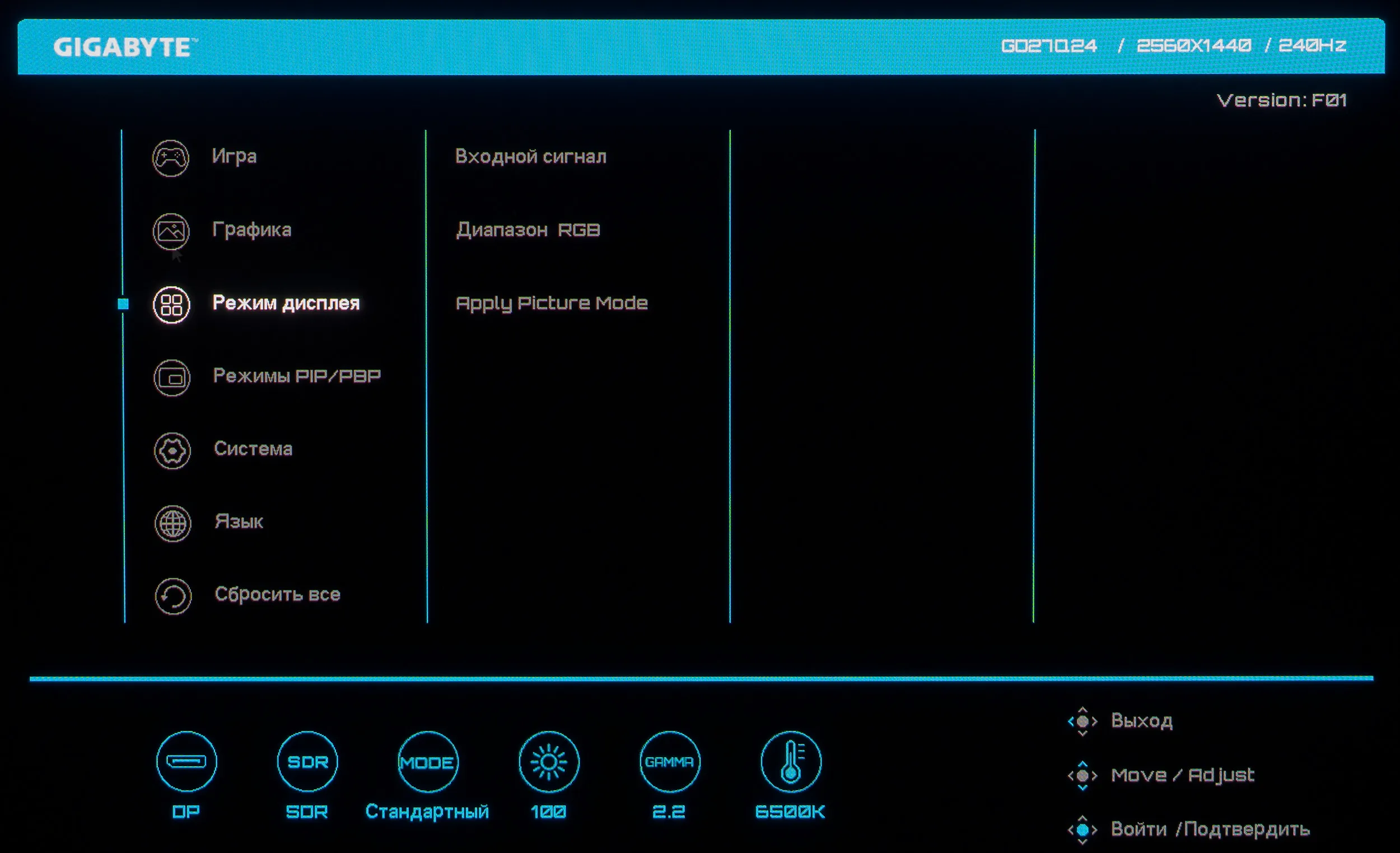This screenshot has height=853, width=1400.
Task: Click the thermometer color temperature icon
Action: (791, 762)
